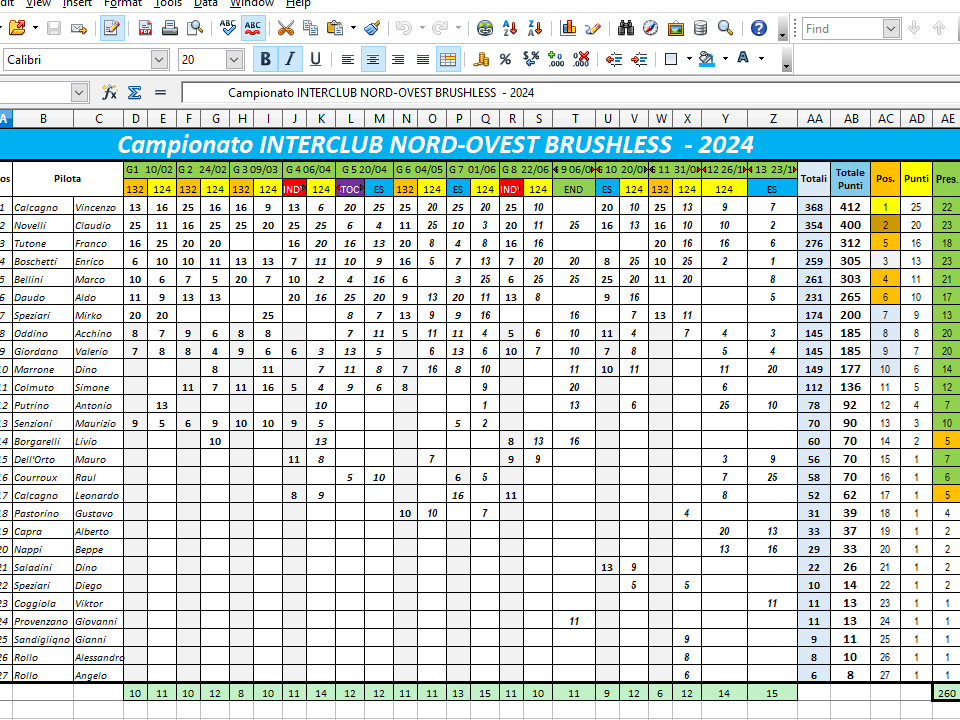Toggle Center Horizontally alignment
Viewport: 960px width, 720px height.
(373, 59)
